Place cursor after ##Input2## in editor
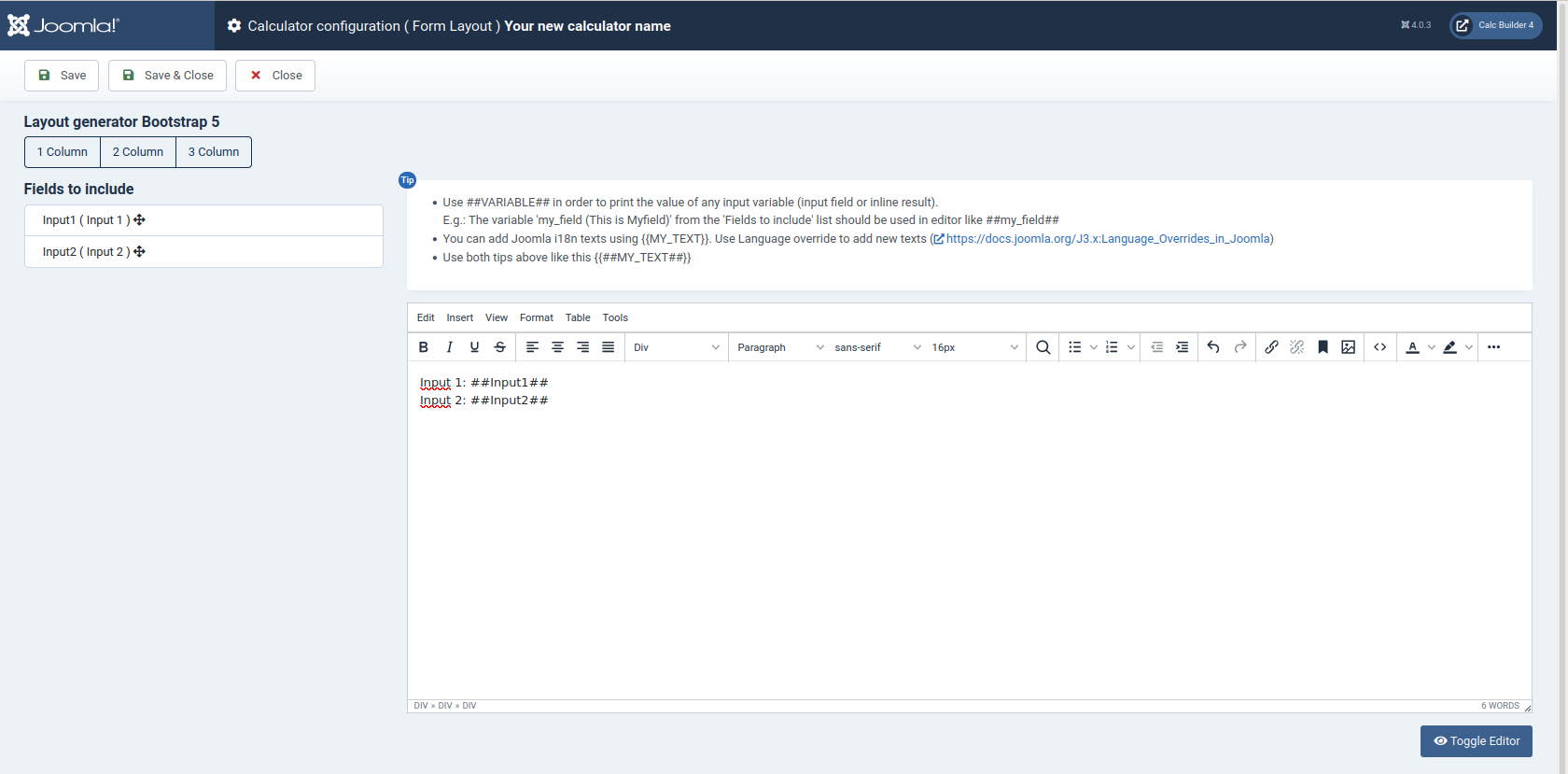Viewport: 1568px width, 774px height. pyautogui.click(x=550, y=401)
